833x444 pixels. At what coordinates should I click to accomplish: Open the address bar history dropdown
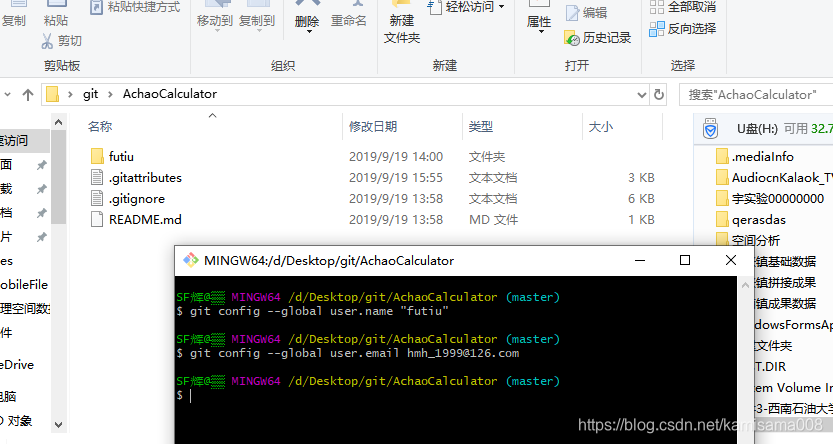point(642,95)
